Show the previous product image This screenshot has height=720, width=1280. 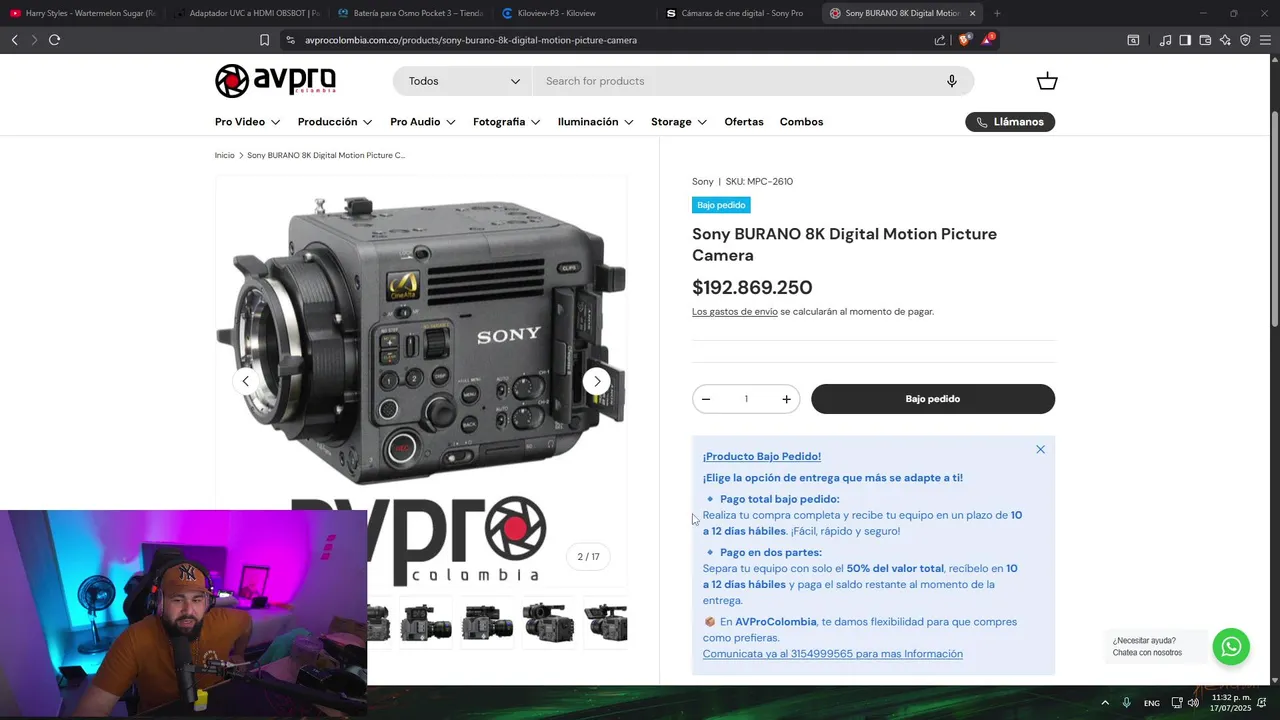(x=246, y=381)
